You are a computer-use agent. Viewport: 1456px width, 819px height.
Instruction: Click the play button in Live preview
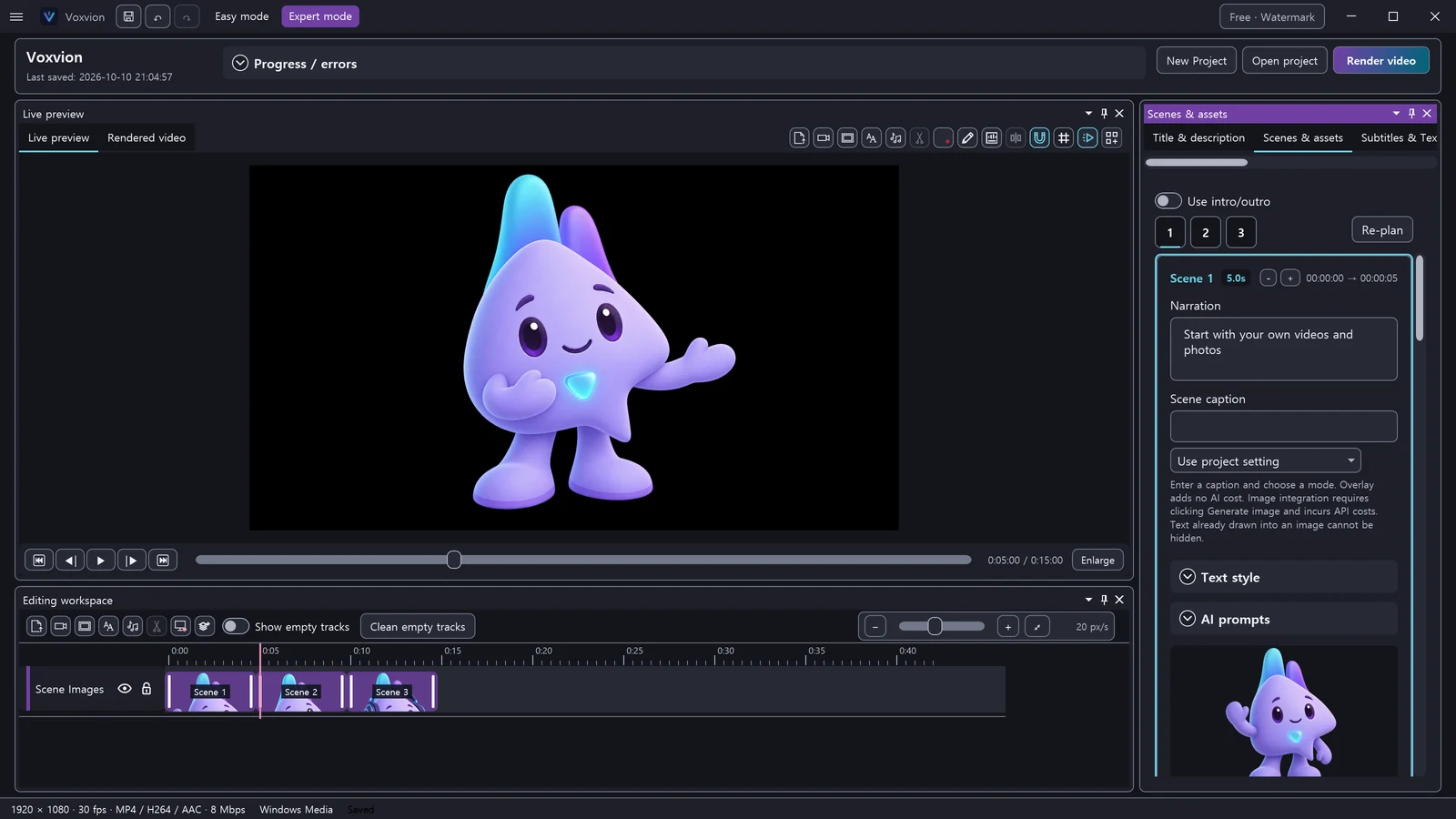coord(100,561)
